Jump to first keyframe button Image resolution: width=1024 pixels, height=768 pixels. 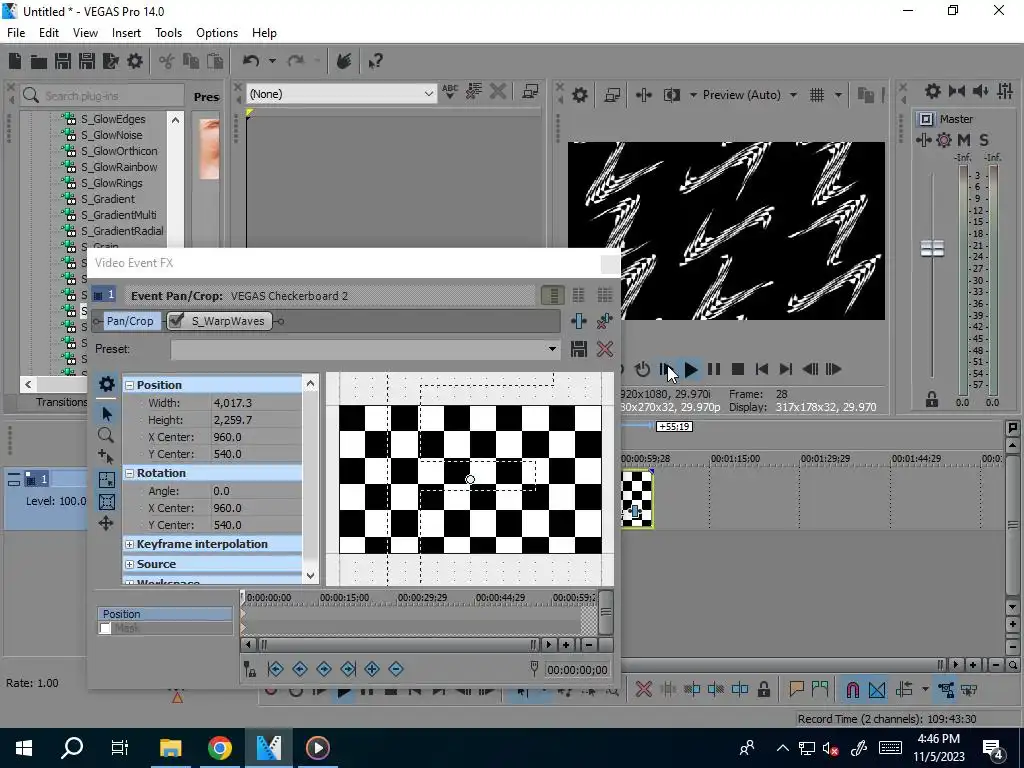[275, 669]
